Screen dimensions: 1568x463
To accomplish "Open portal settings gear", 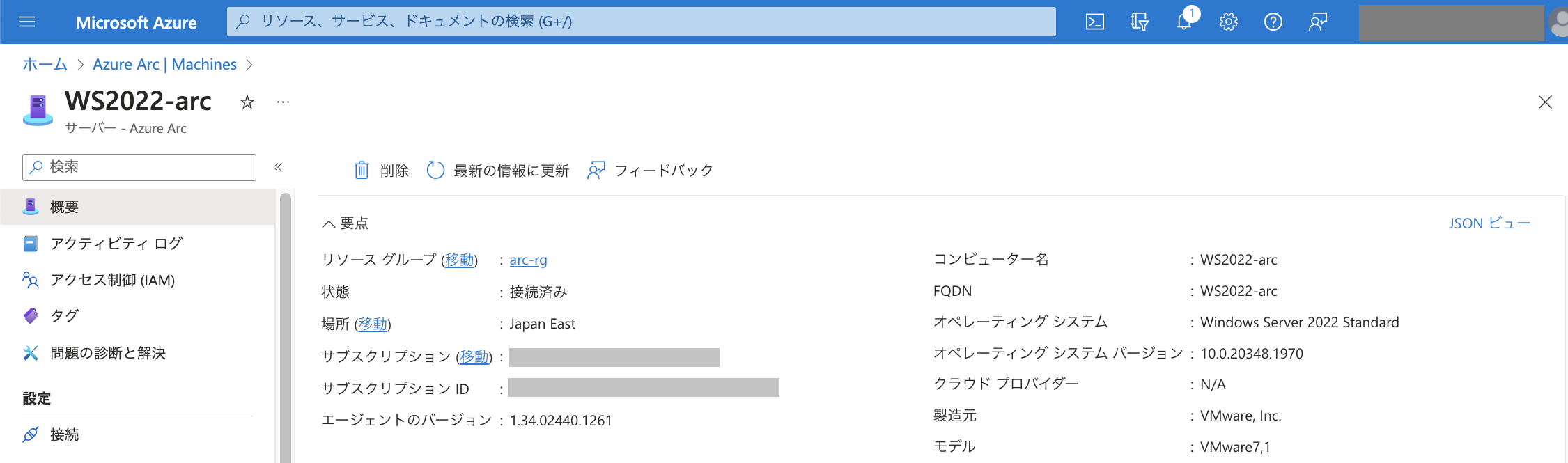I will tap(1228, 22).
